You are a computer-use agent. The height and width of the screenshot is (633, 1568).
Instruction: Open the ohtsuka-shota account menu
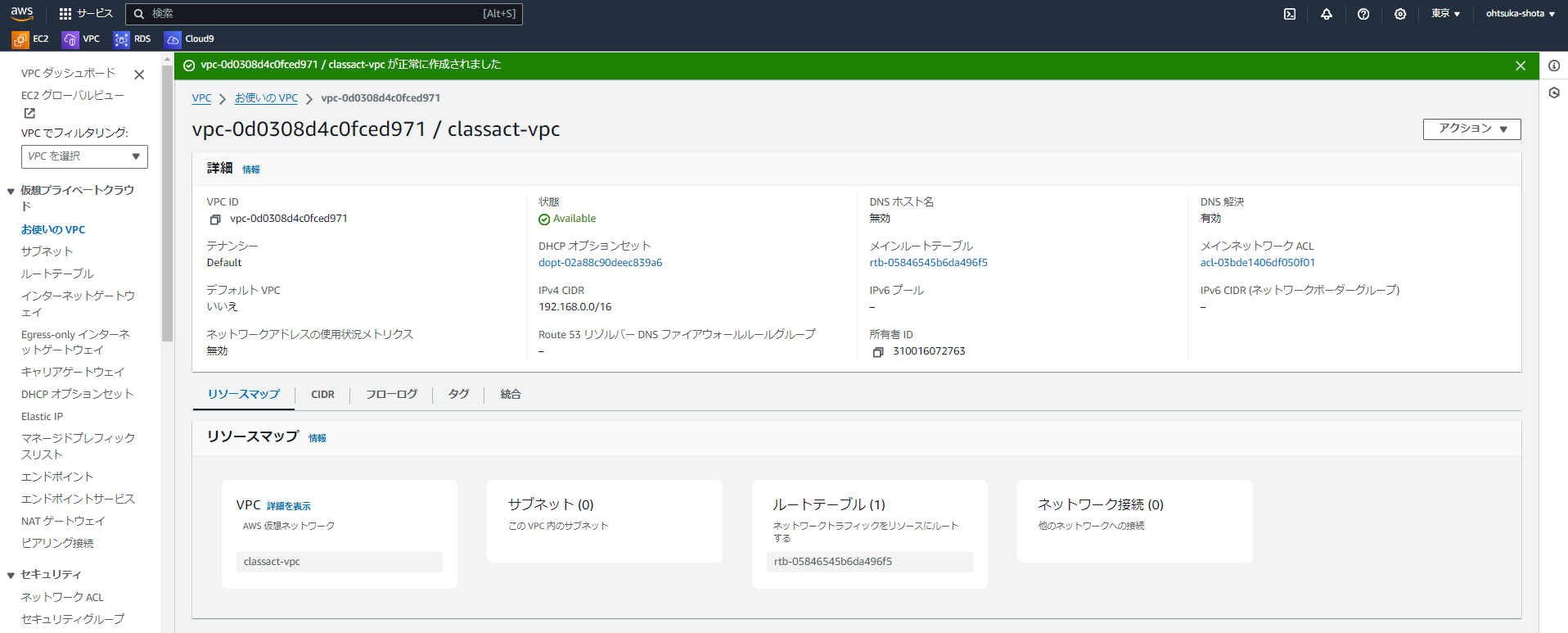point(1521,14)
